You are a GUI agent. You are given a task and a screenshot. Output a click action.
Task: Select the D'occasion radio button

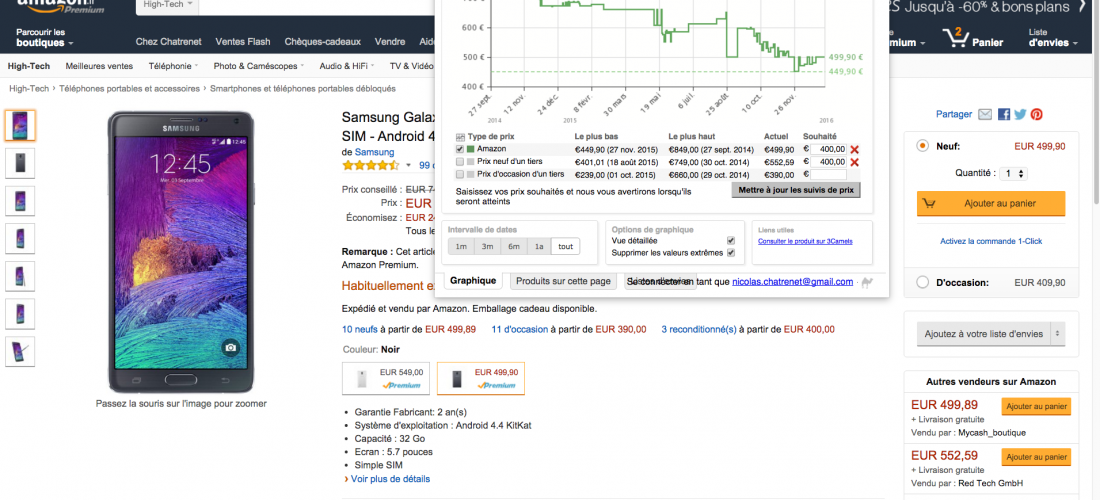click(923, 283)
